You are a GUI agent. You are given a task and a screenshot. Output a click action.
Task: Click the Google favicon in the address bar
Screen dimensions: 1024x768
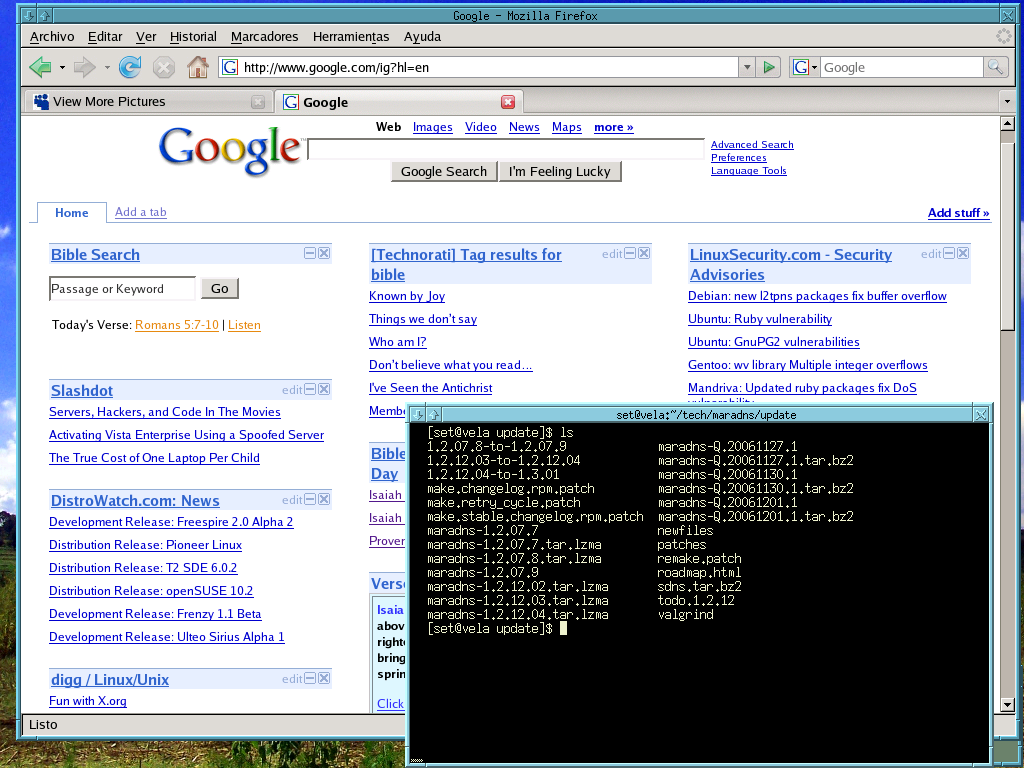click(x=230, y=67)
